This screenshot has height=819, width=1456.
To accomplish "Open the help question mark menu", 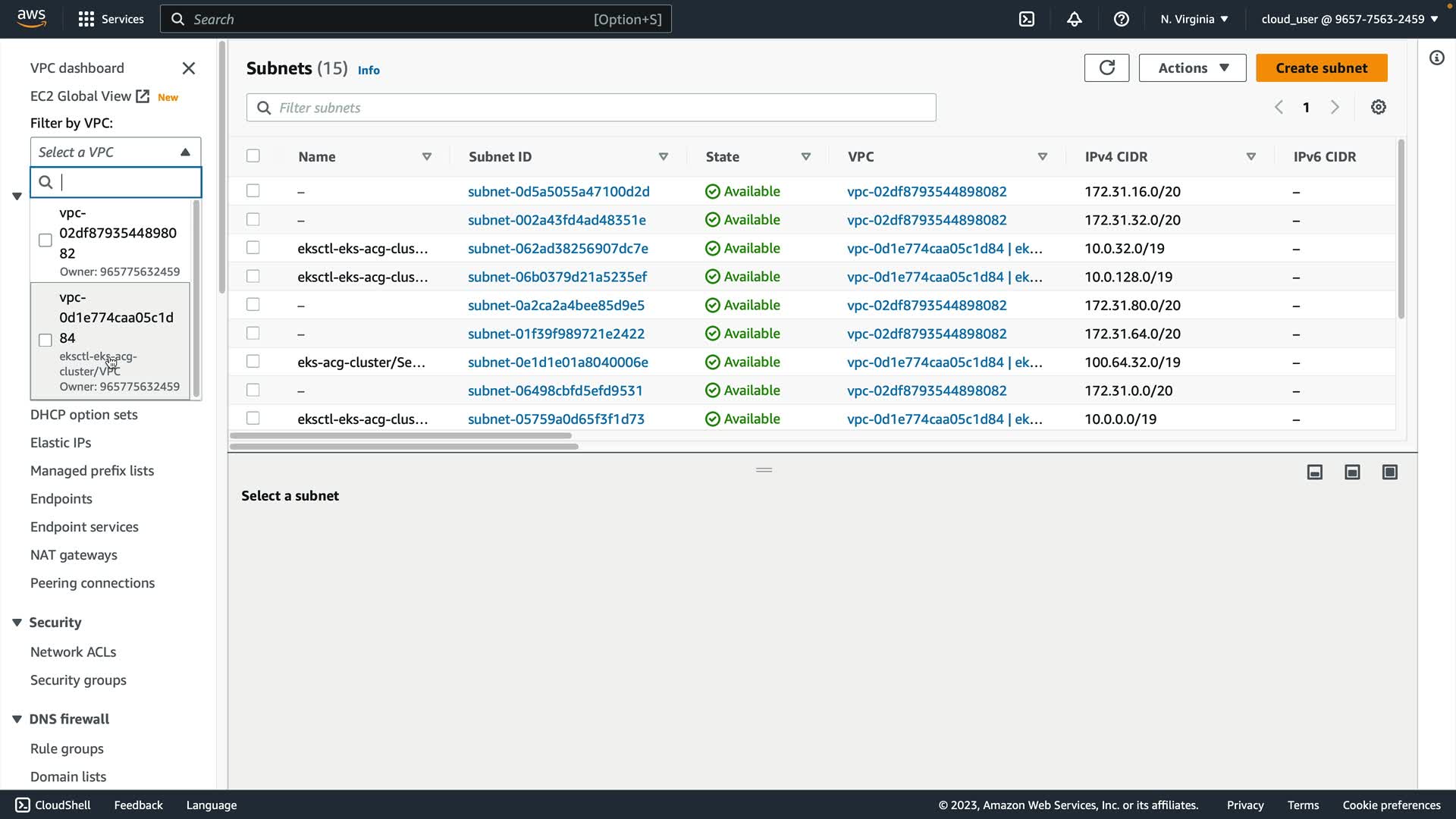I will (1121, 19).
